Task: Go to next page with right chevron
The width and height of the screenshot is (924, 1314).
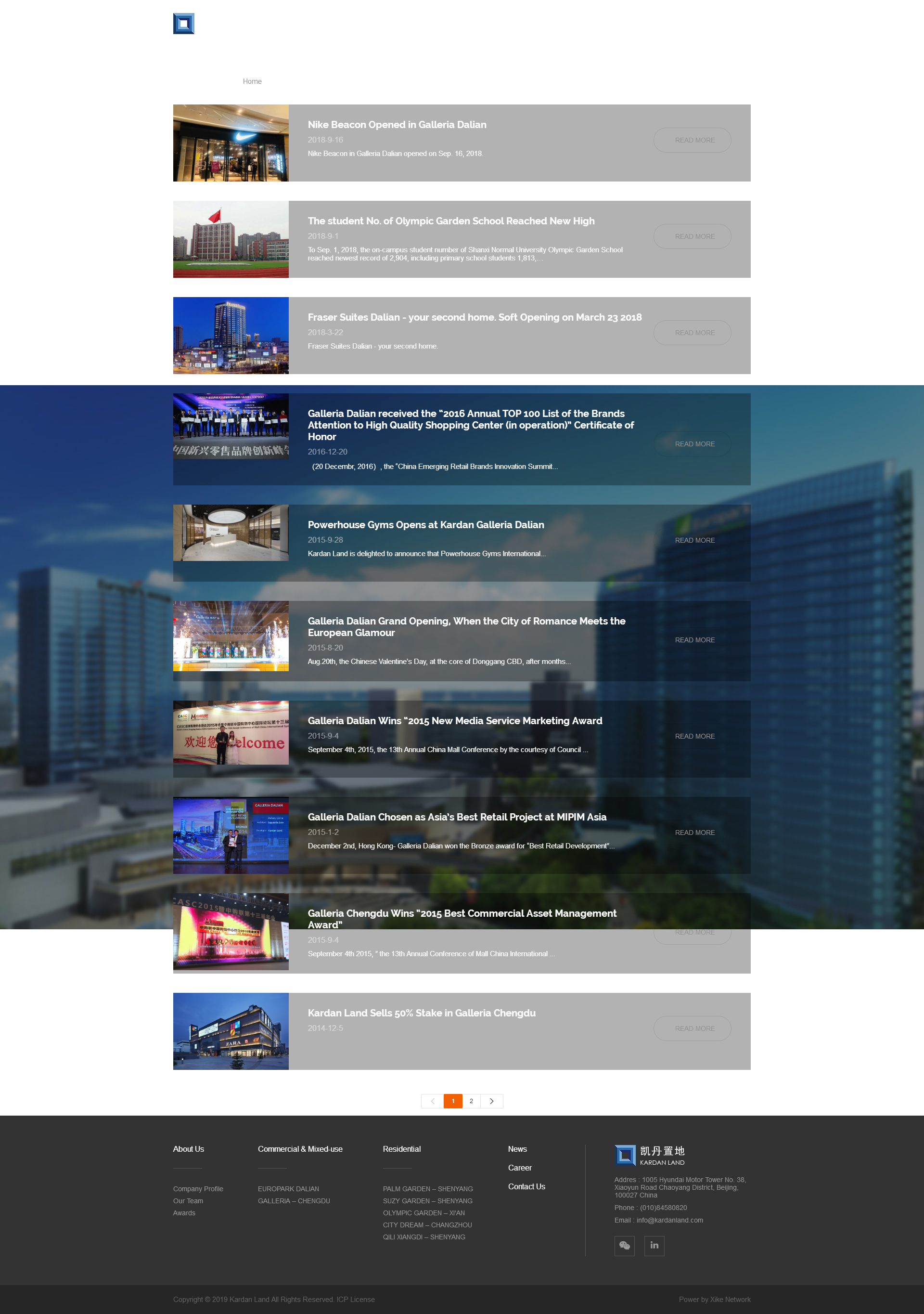Action: [x=491, y=1101]
